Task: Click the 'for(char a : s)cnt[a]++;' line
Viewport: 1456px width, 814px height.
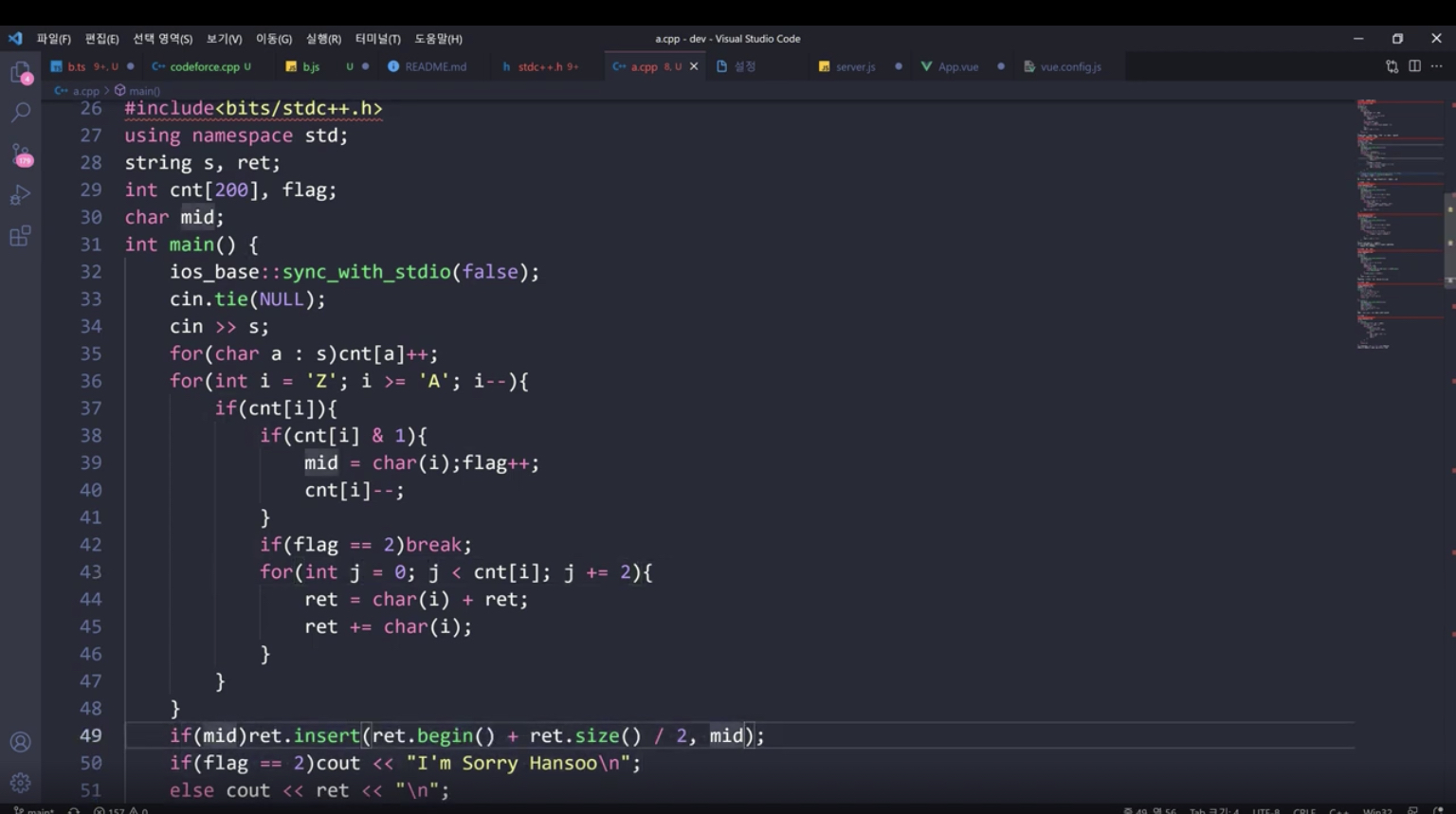Action: click(x=304, y=354)
